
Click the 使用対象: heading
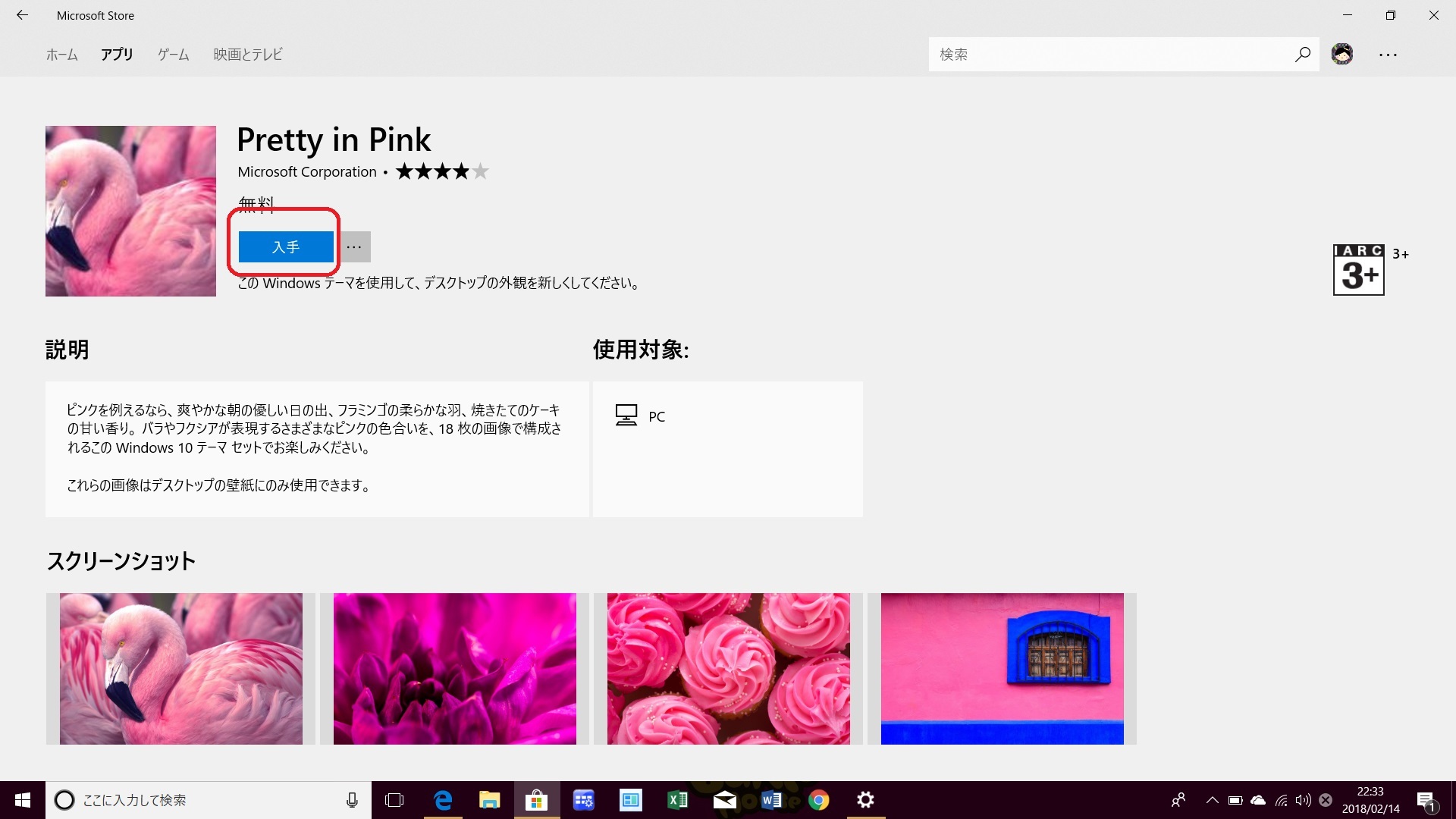click(641, 350)
